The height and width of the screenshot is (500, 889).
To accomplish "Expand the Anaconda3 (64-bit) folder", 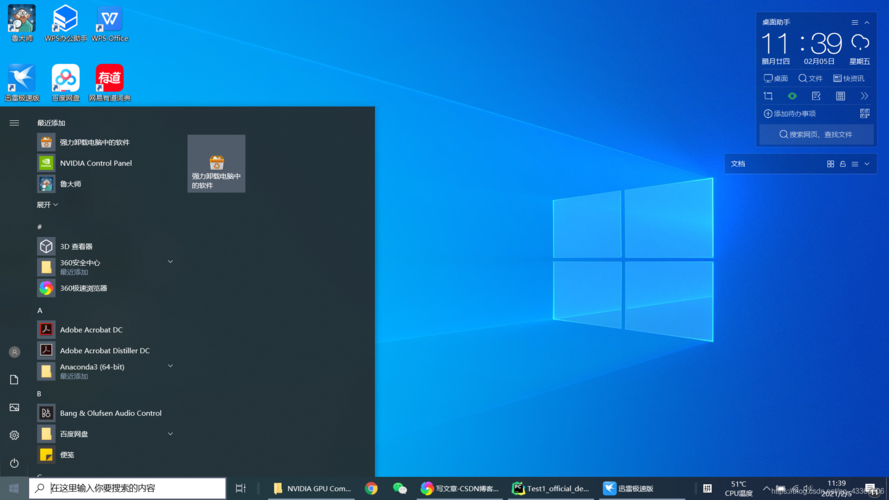I will [170, 367].
